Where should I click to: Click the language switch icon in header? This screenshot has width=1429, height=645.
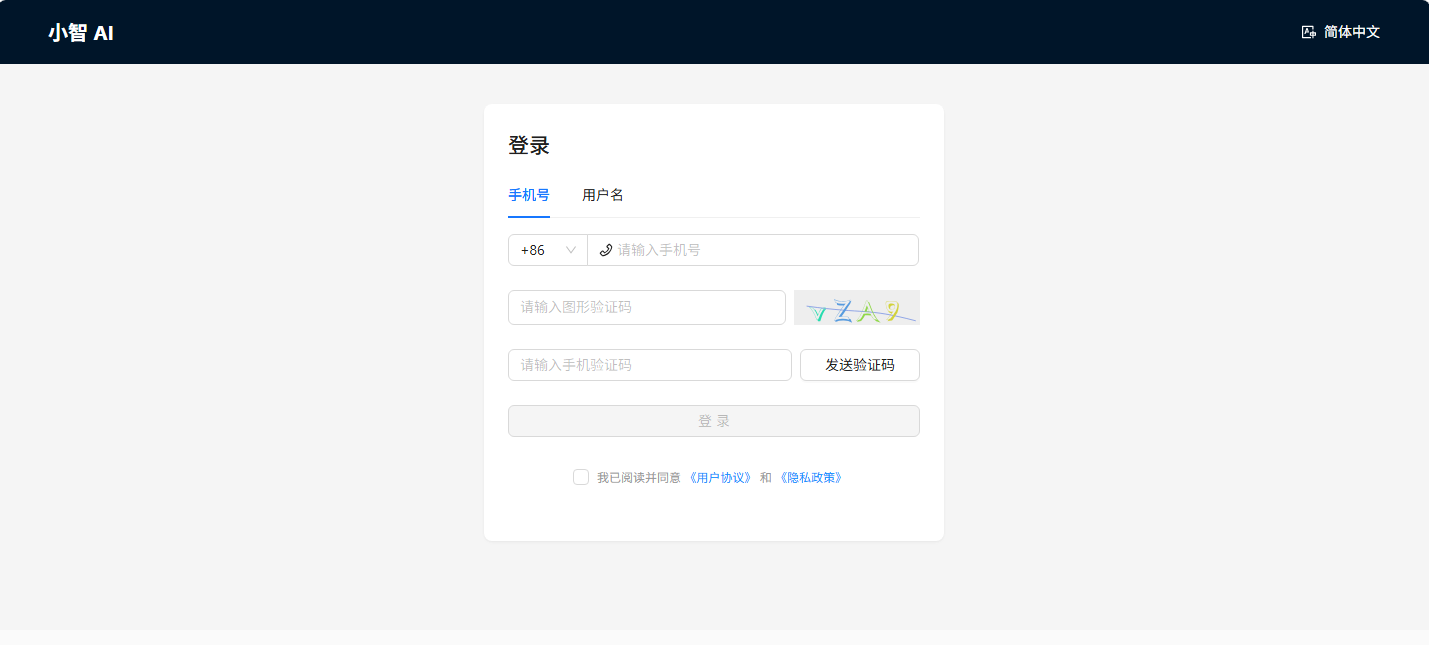(1308, 32)
